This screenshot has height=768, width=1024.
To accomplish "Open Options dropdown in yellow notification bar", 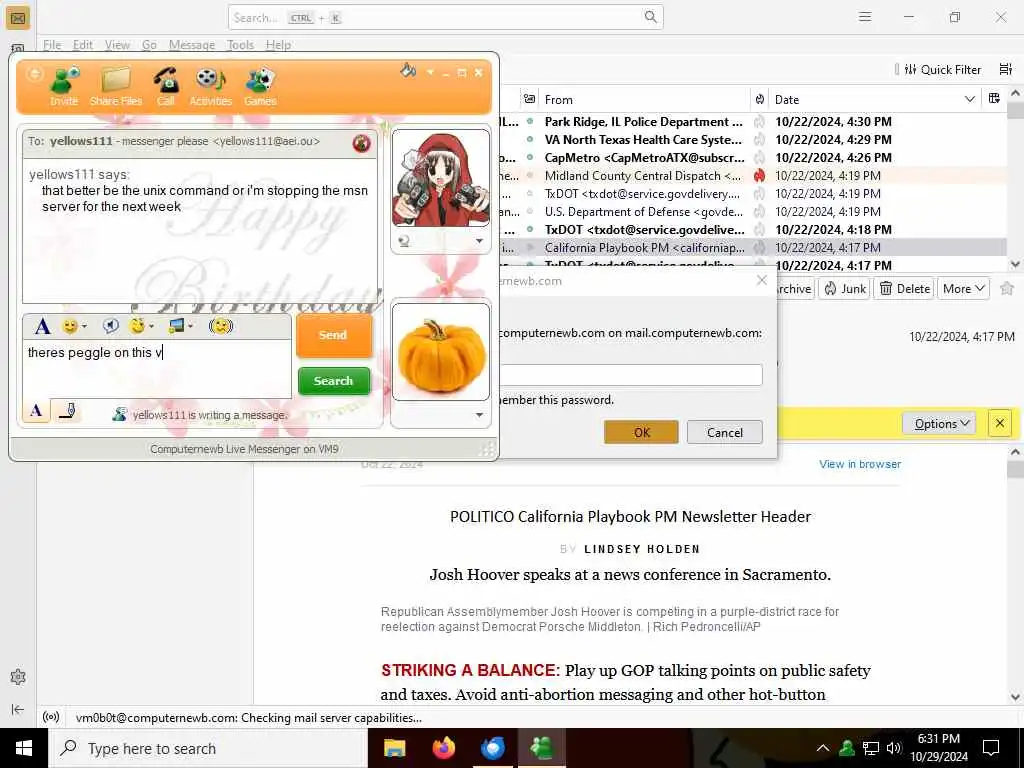I will 939,423.
